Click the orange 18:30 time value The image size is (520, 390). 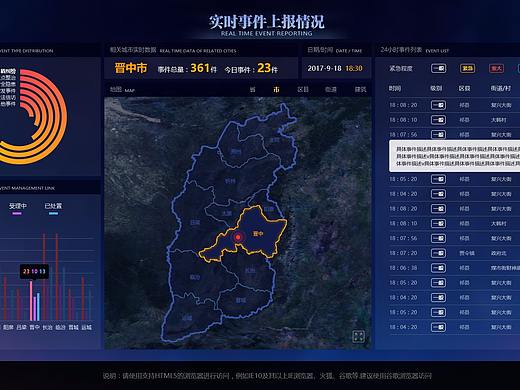tap(354, 68)
